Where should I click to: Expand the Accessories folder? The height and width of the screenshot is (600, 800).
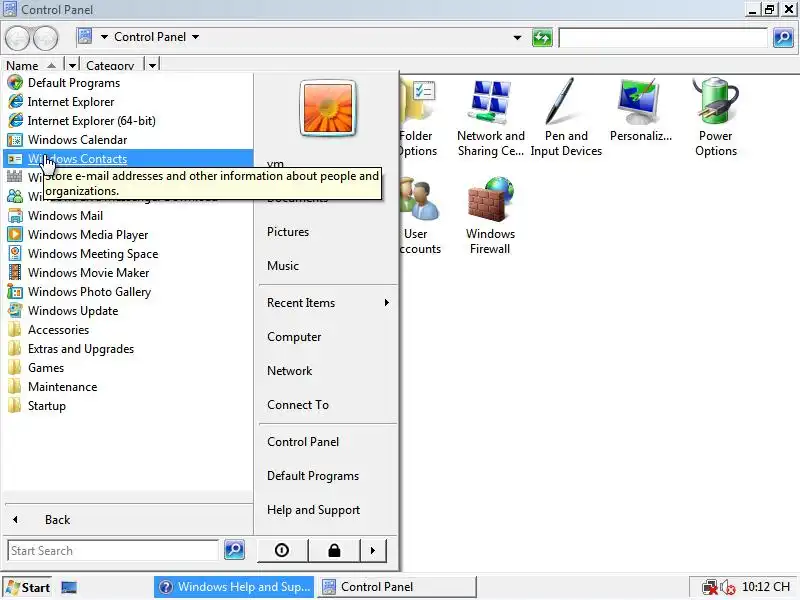click(x=128, y=330)
